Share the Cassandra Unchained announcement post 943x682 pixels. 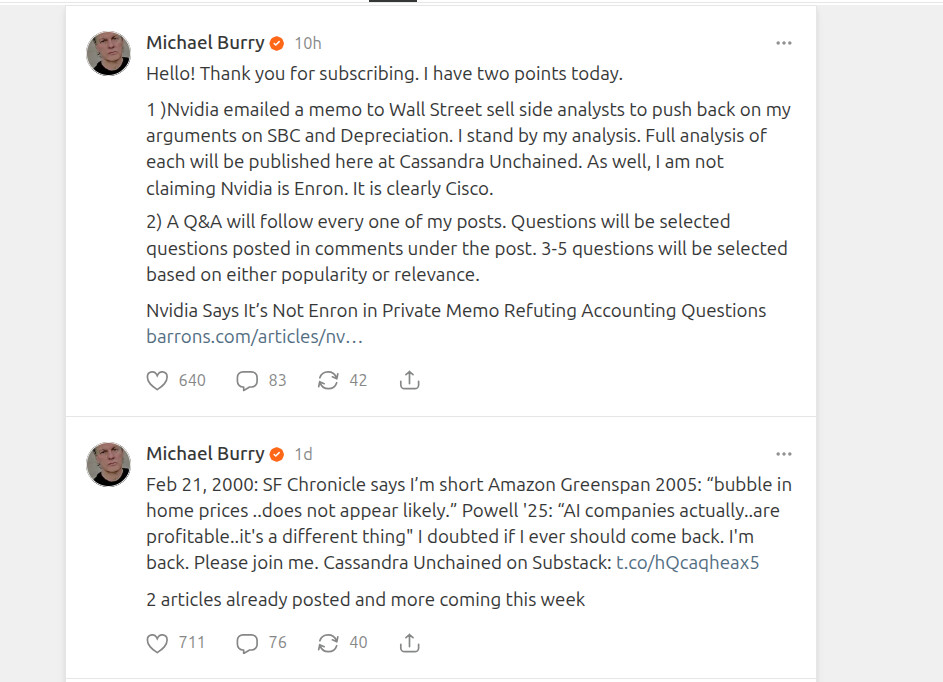click(x=409, y=643)
